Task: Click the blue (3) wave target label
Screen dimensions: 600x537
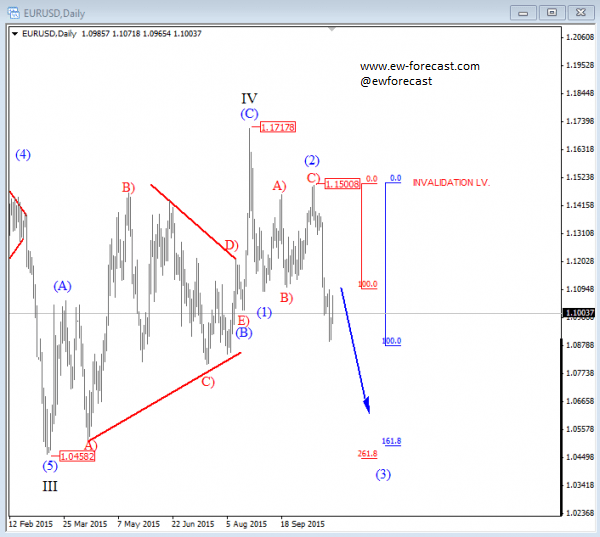Action: click(384, 474)
